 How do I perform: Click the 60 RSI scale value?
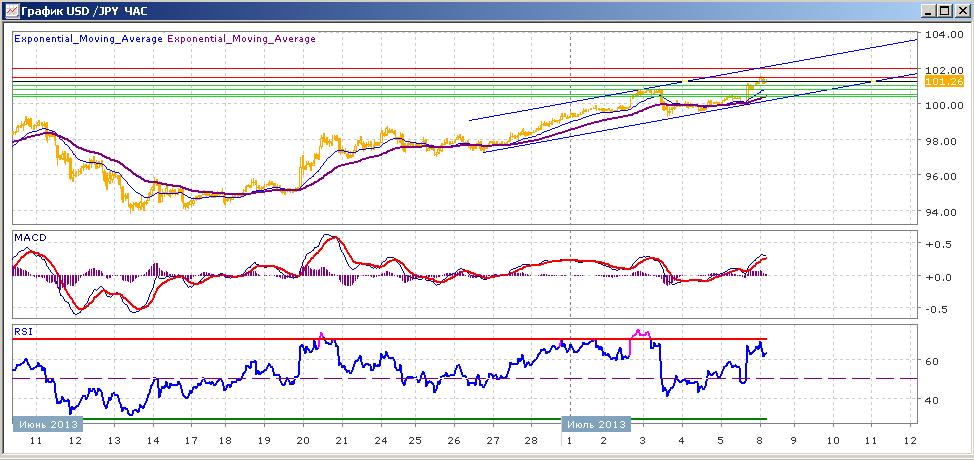click(x=932, y=361)
